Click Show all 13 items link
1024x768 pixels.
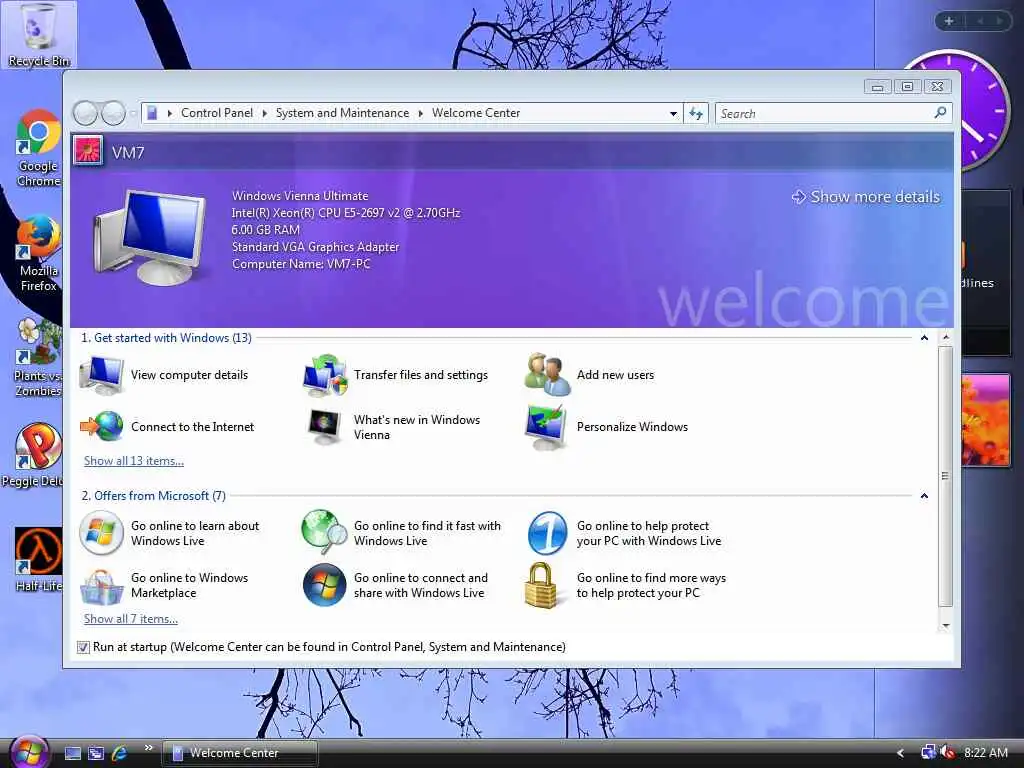pyautogui.click(x=134, y=460)
